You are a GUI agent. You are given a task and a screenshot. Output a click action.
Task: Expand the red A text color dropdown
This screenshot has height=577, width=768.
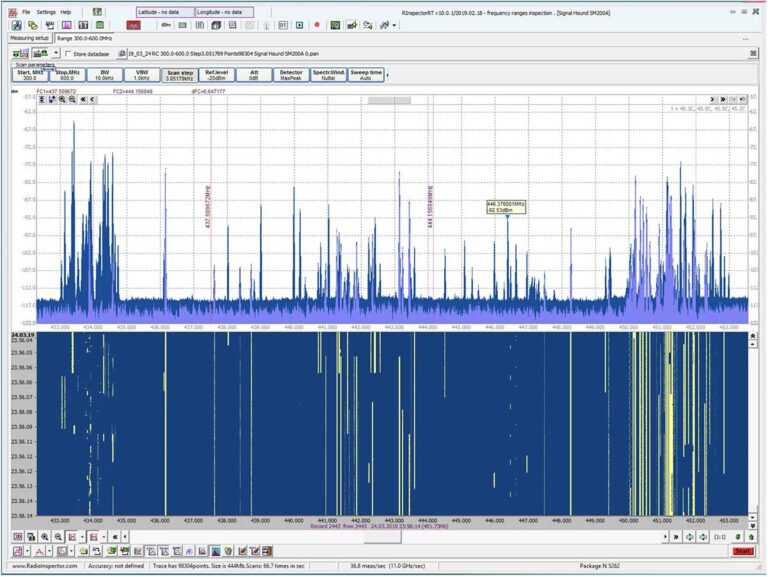pos(47,551)
